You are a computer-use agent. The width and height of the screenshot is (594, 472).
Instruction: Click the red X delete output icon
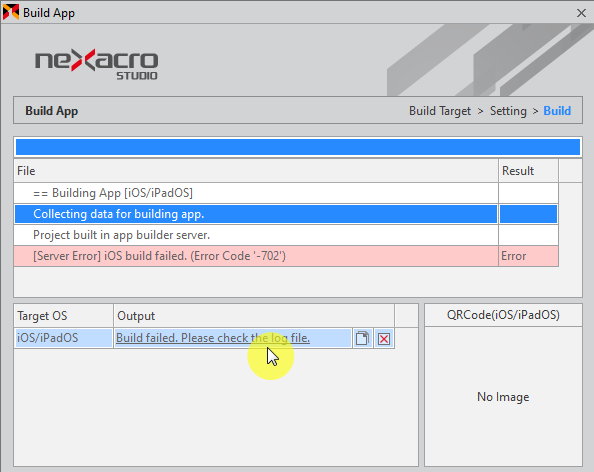[384, 338]
